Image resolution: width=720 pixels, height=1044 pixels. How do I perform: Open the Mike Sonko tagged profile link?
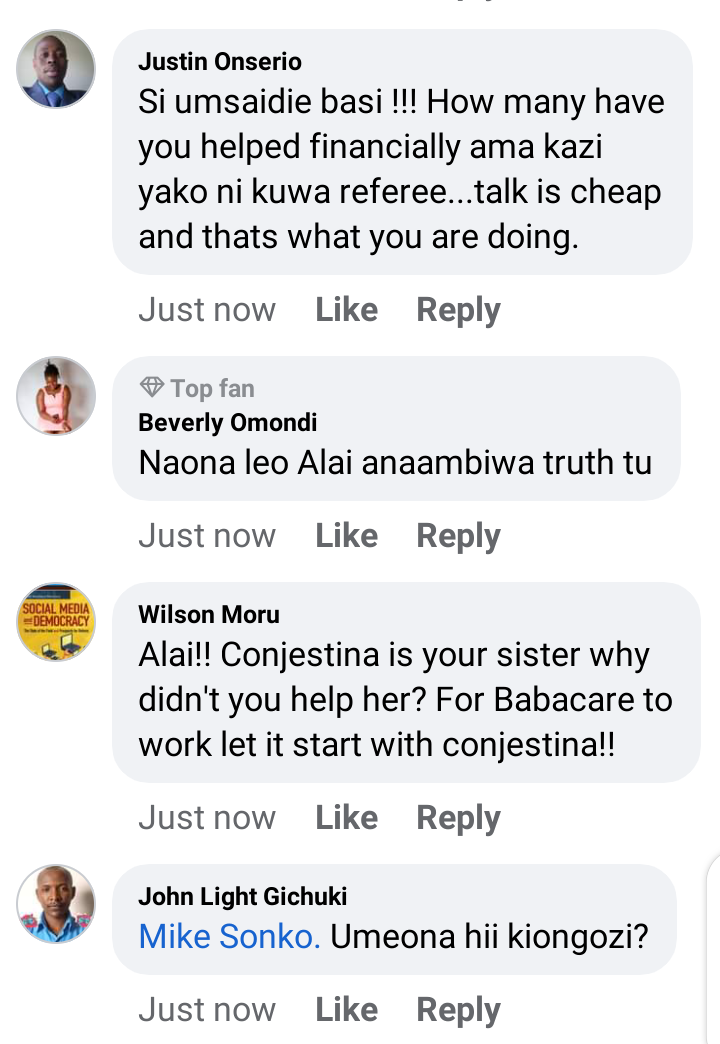[x=229, y=936]
